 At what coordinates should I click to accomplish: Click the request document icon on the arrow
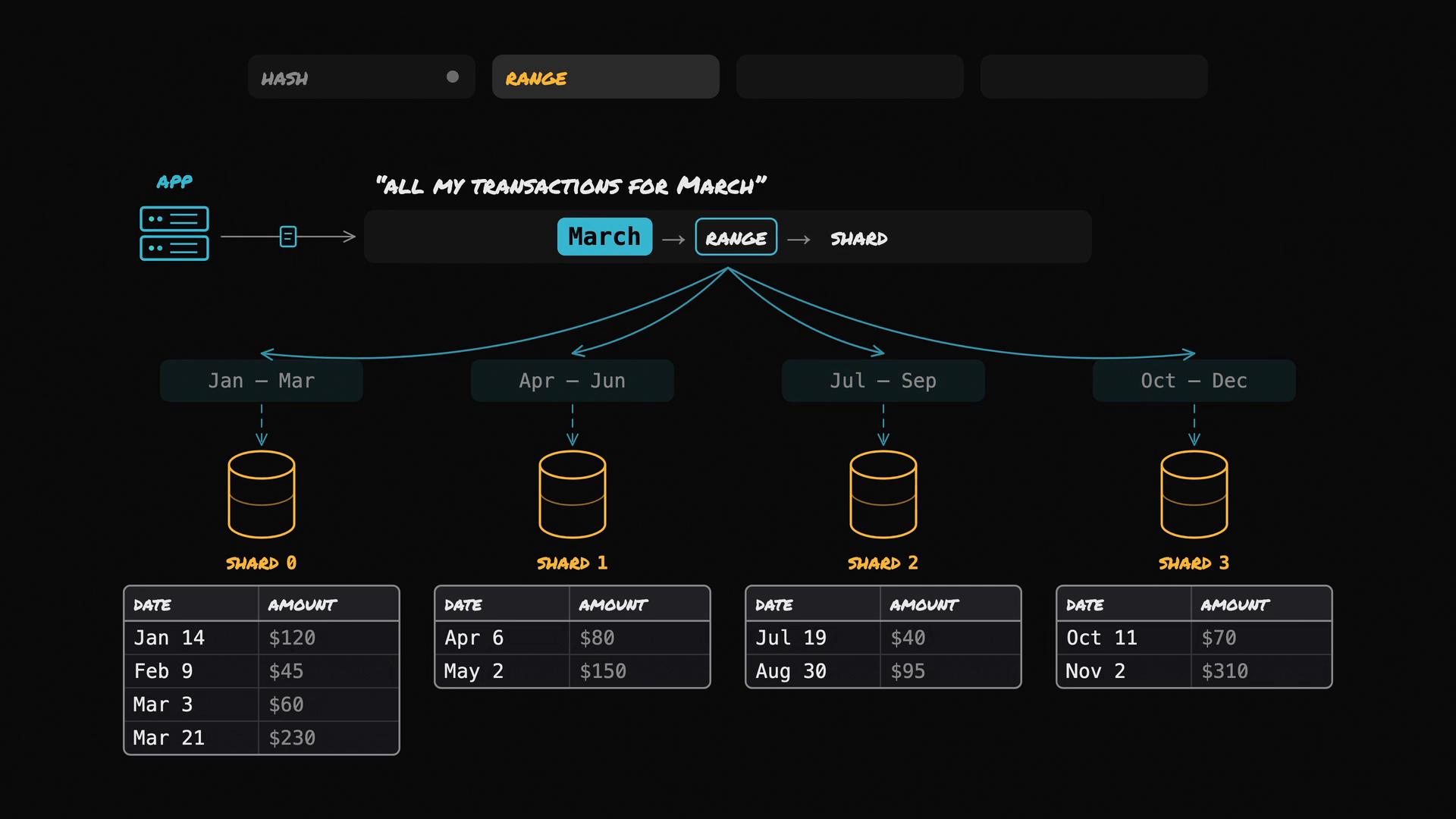pyautogui.click(x=288, y=237)
